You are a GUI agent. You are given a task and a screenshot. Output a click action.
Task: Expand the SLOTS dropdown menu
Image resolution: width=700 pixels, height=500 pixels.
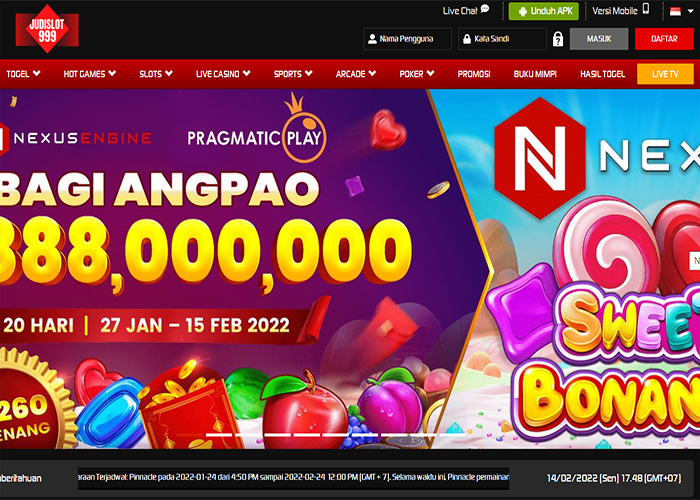pos(155,74)
